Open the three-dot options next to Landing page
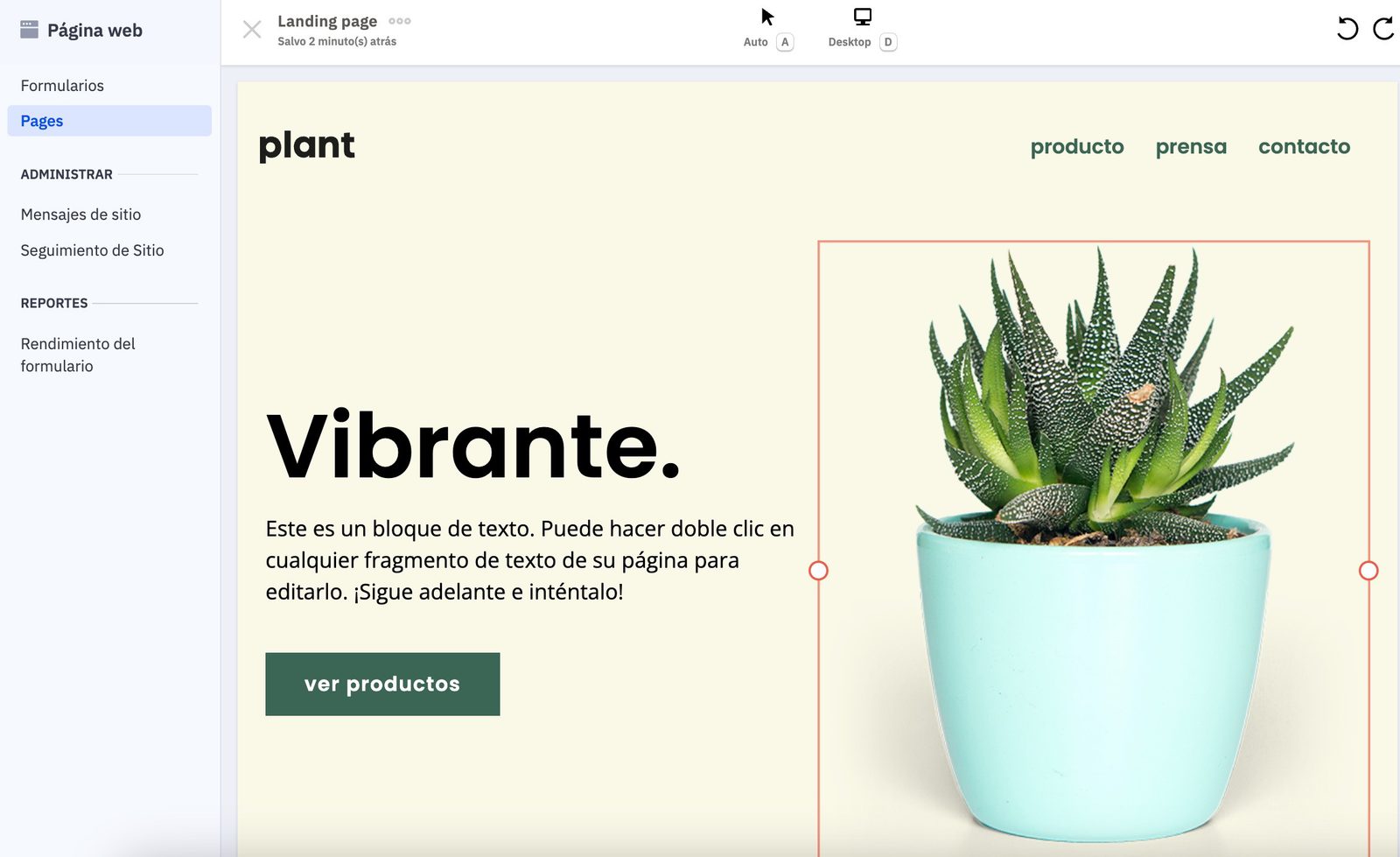The image size is (1400, 857). pos(400,21)
